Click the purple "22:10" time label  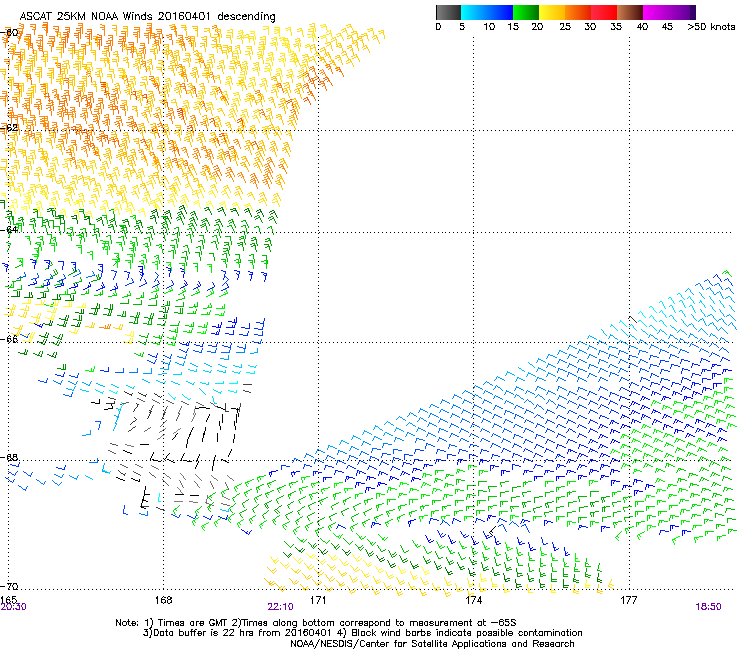(x=280, y=607)
